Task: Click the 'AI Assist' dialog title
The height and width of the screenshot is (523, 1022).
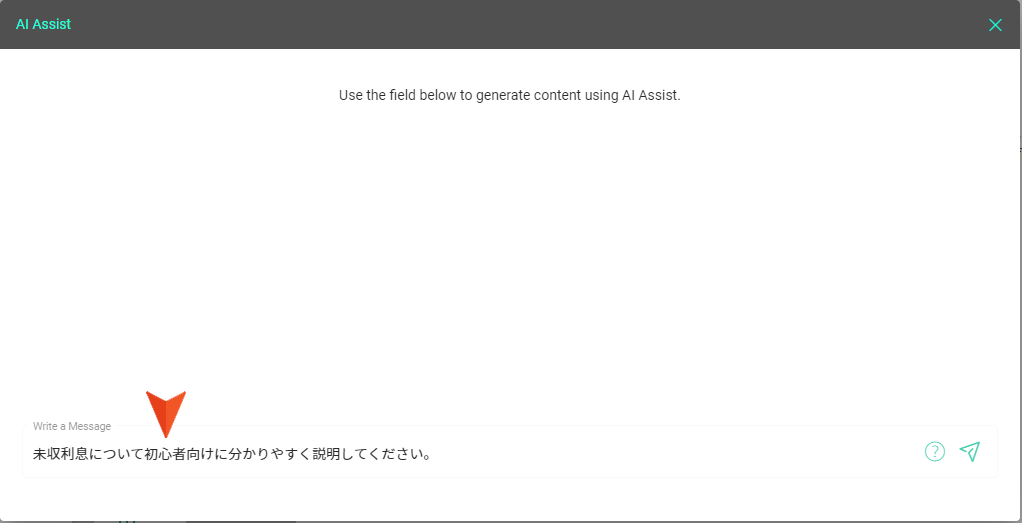Action: 43,25
